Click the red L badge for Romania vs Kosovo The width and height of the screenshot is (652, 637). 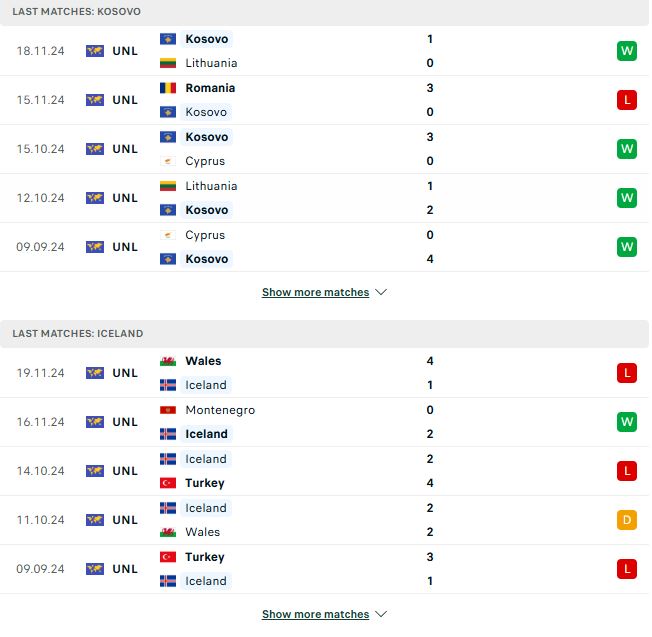point(627,100)
